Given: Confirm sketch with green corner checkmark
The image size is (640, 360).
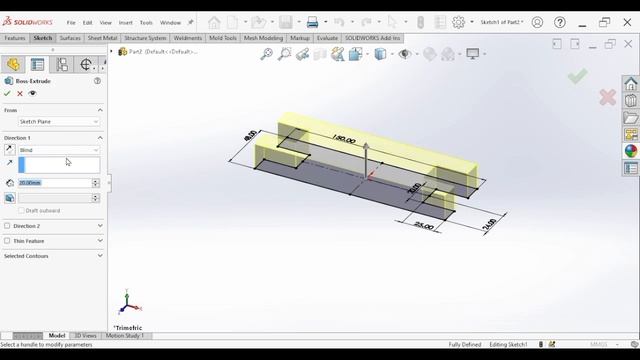Looking at the screenshot, I should coord(578,76).
